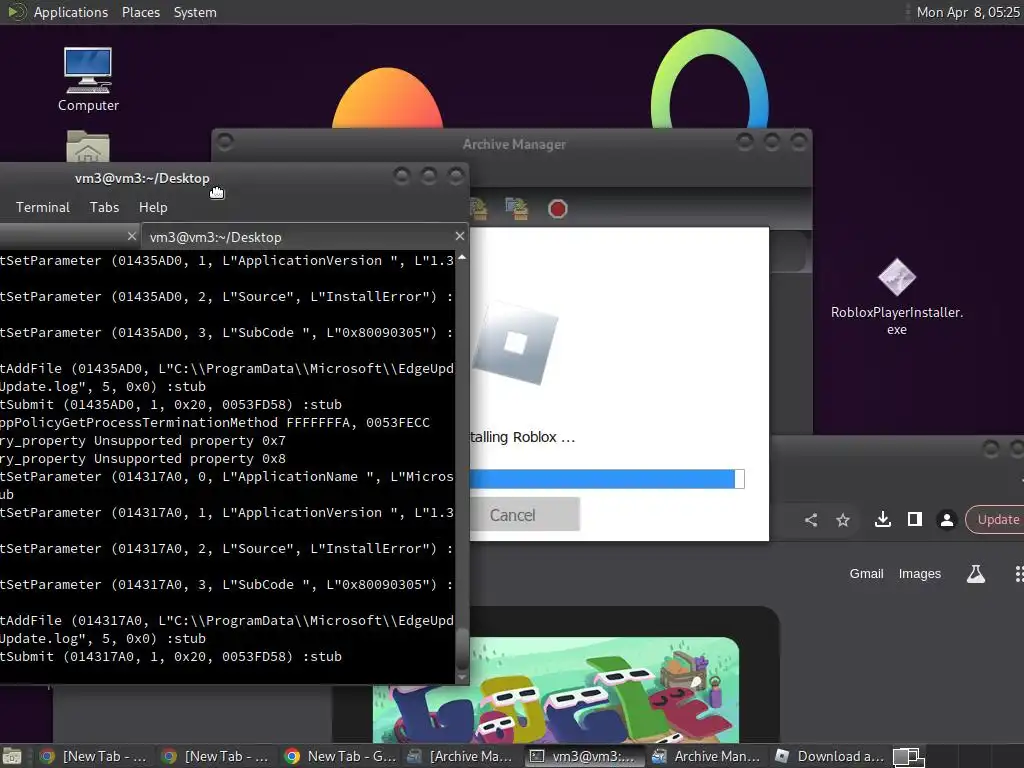1024x768 pixels.
Task: Open the Applications menu
Action: tap(71, 12)
